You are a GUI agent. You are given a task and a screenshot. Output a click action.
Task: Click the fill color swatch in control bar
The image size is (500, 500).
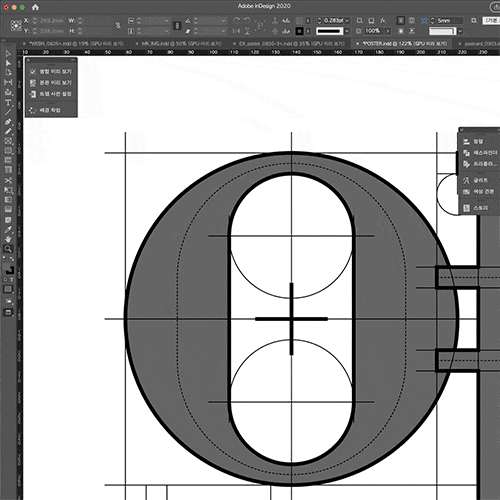point(299,21)
